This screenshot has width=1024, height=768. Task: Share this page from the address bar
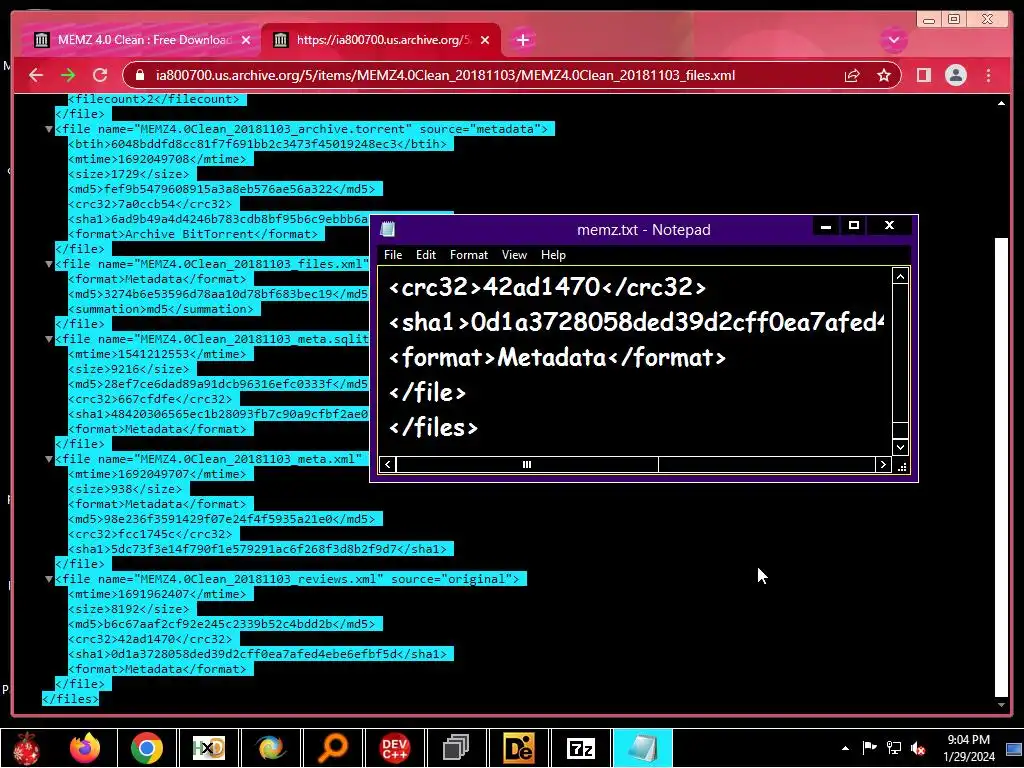(852, 76)
